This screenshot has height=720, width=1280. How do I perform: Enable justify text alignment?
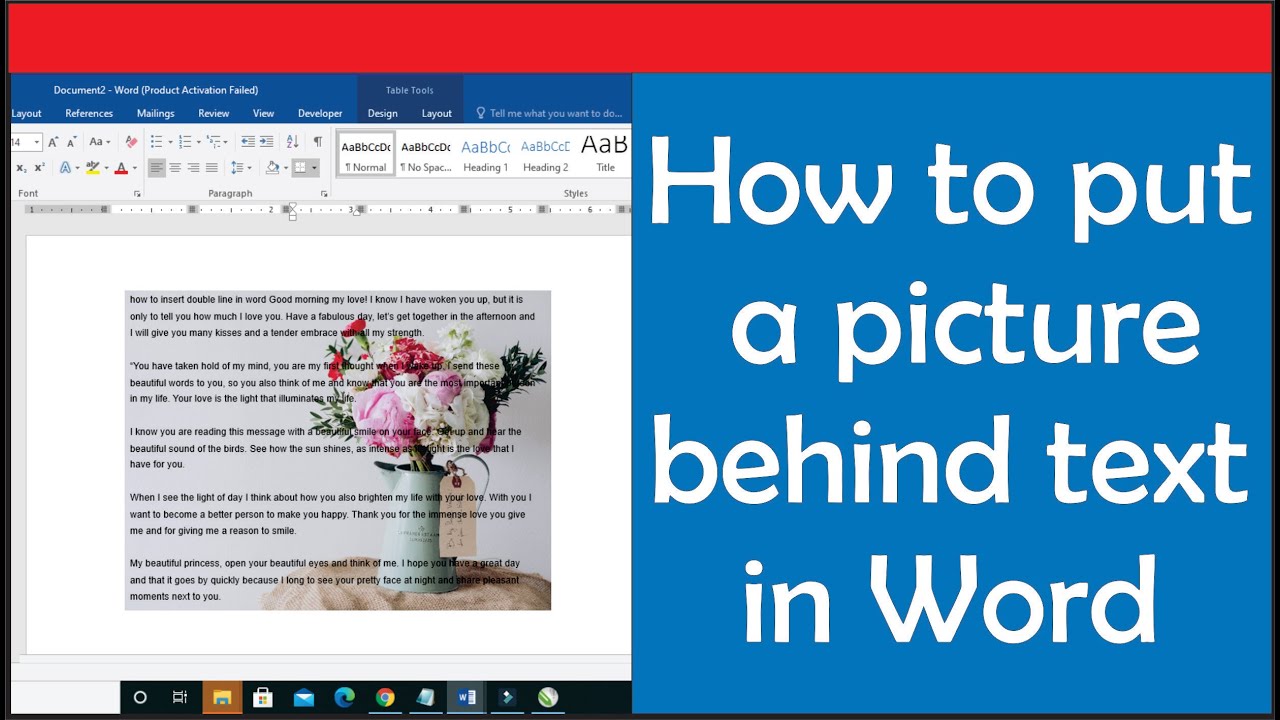click(x=212, y=167)
